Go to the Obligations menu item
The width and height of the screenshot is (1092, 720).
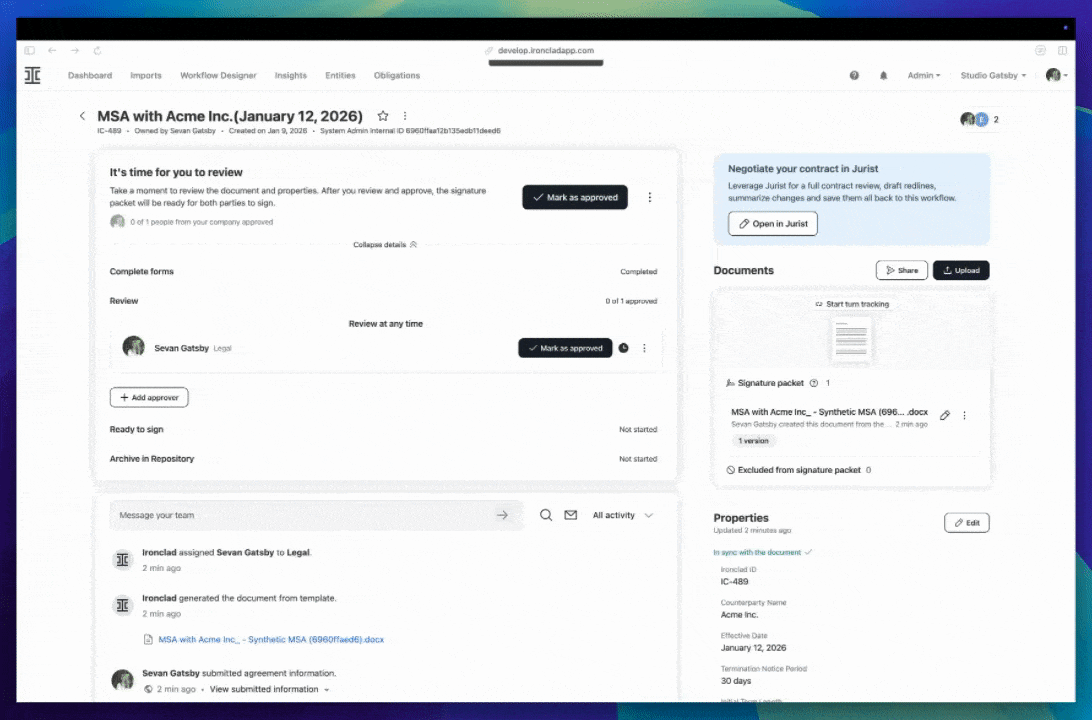pos(397,75)
